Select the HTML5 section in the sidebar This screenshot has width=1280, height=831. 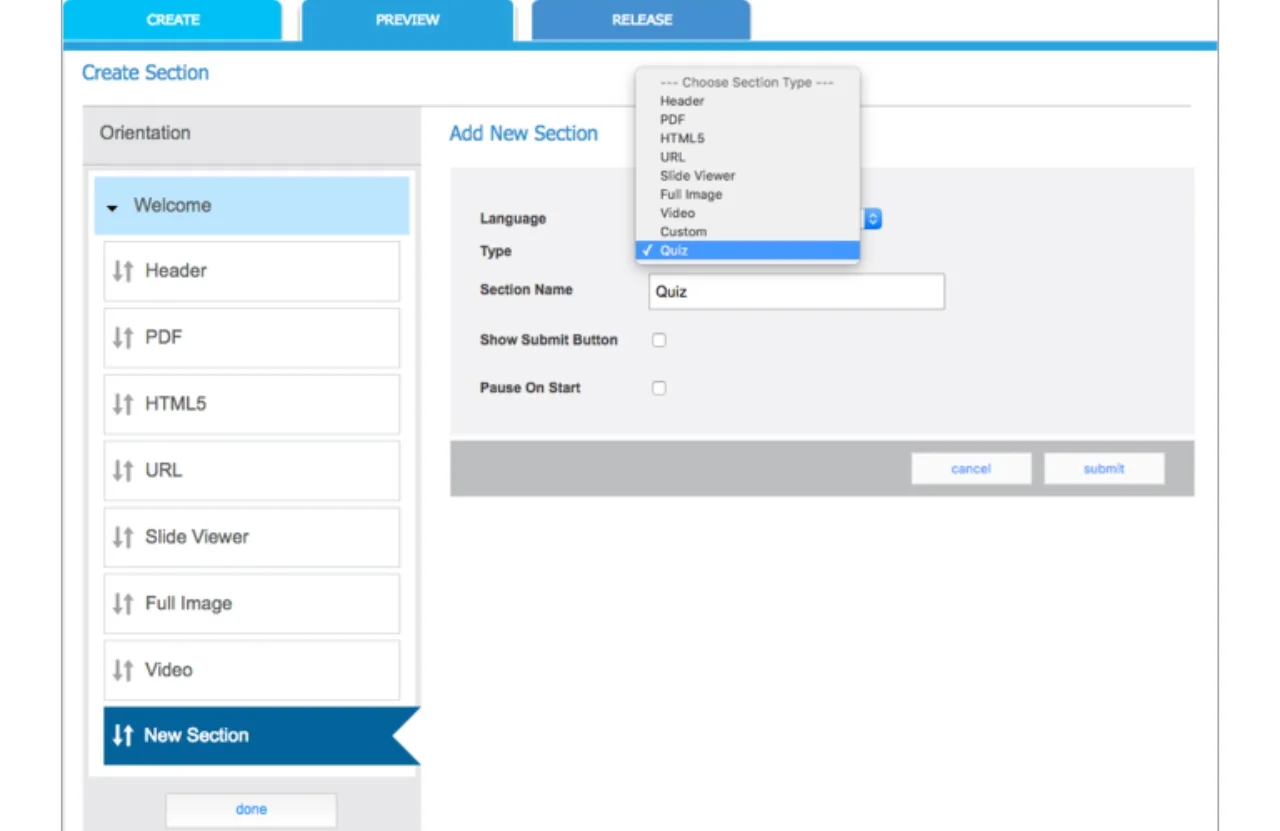[x=252, y=404]
